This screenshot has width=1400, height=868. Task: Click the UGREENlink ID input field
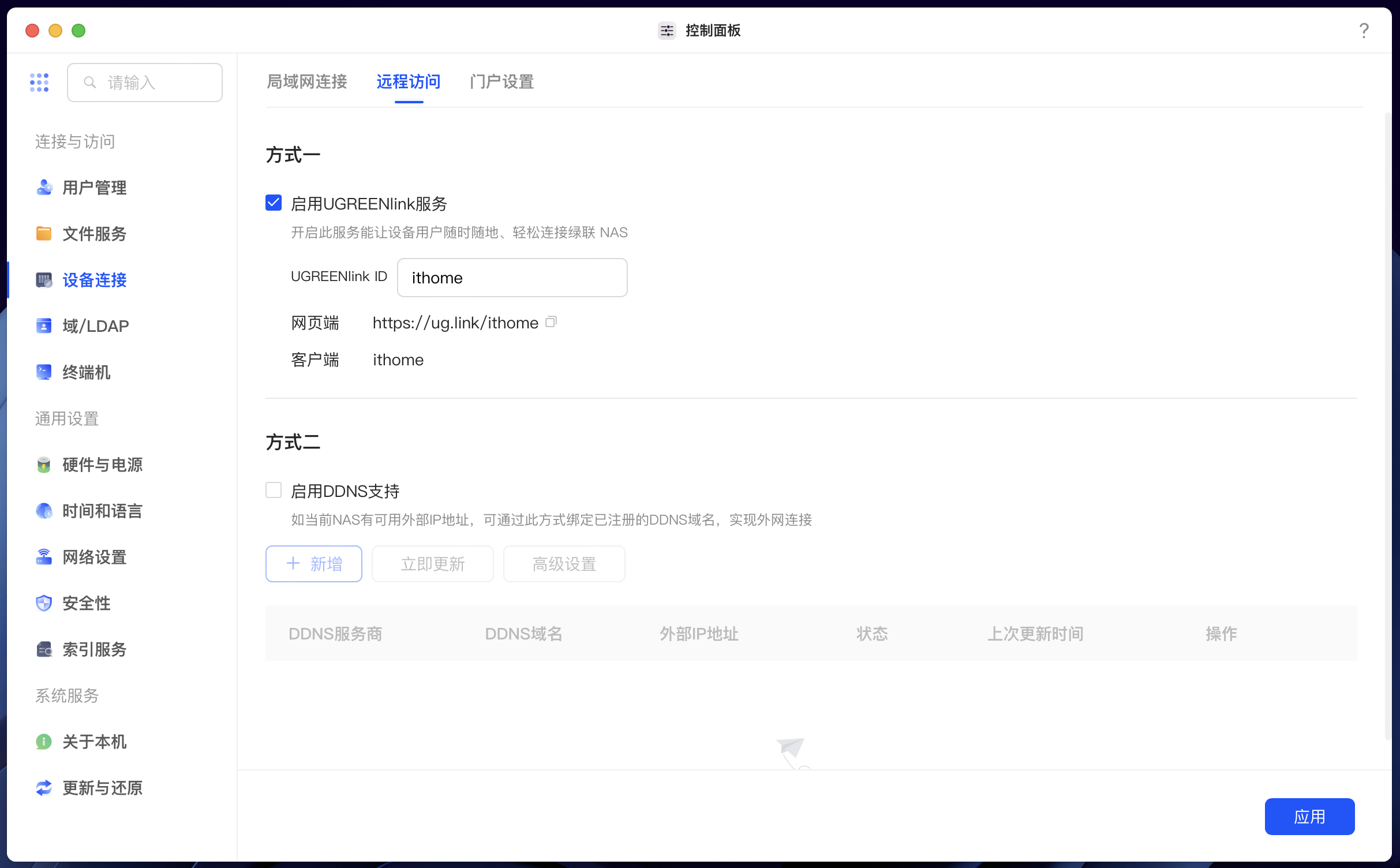click(512, 278)
